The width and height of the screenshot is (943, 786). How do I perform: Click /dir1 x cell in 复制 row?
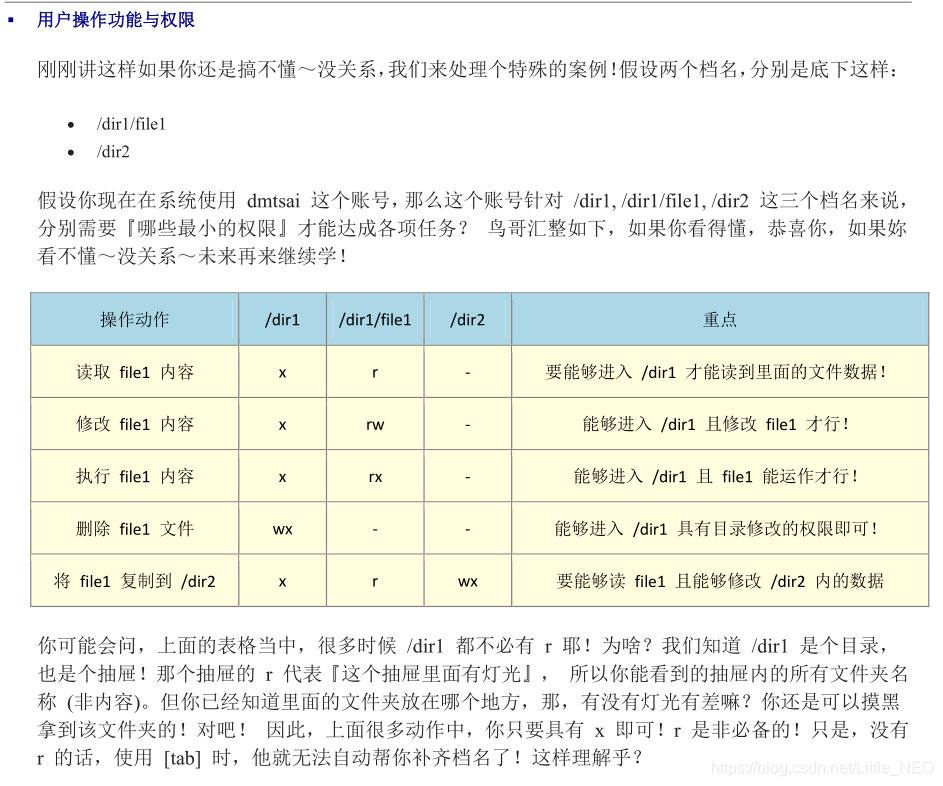point(283,583)
